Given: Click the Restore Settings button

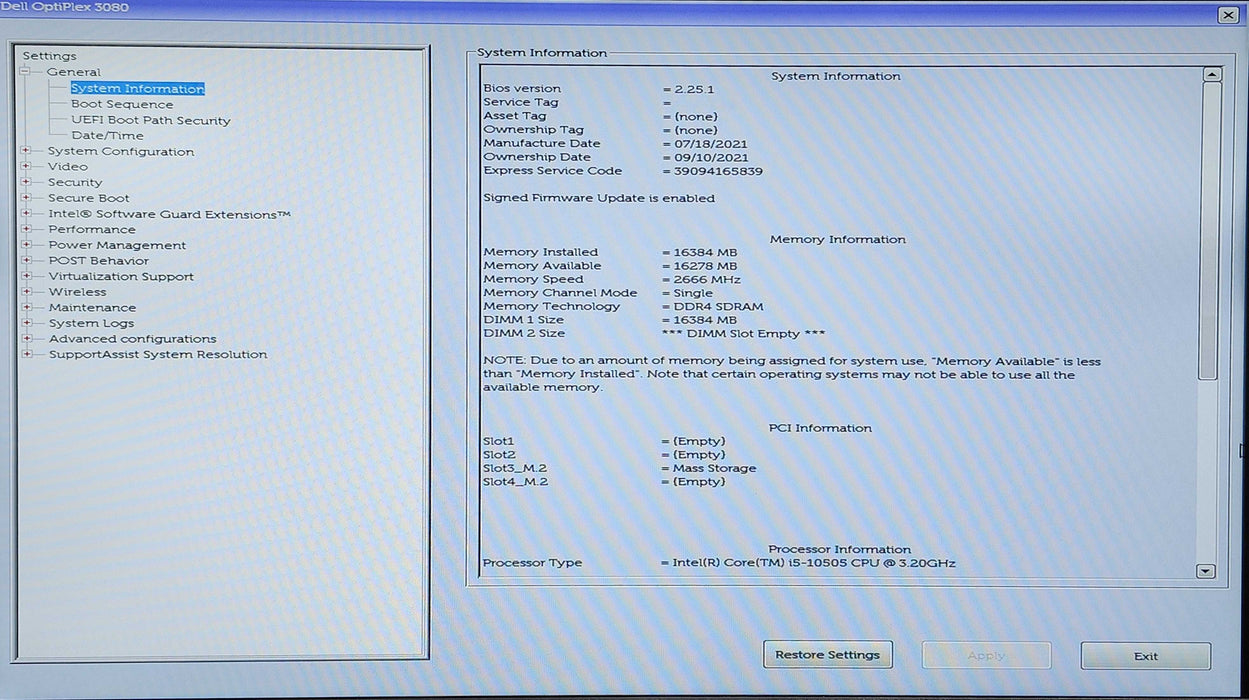Looking at the screenshot, I should (x=828, y=655).
